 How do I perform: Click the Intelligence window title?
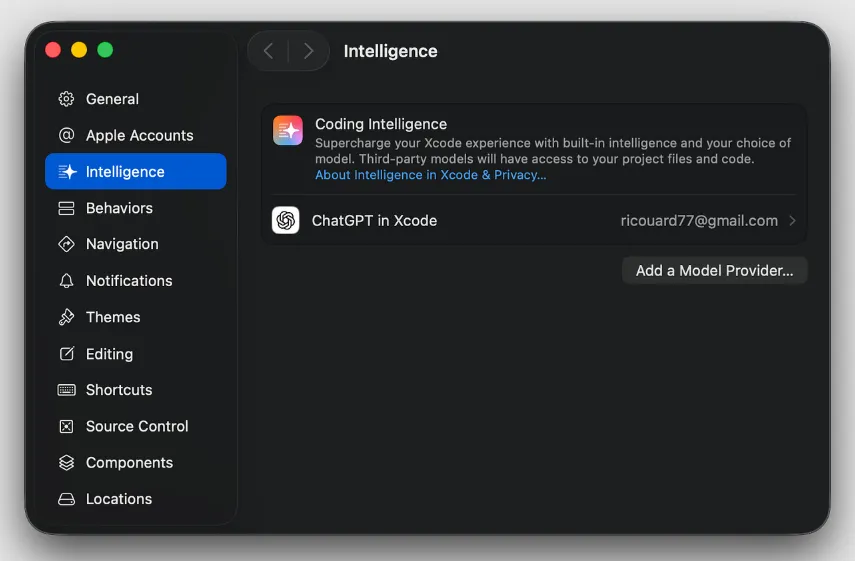pyautogui.click(x=390, y=51)
